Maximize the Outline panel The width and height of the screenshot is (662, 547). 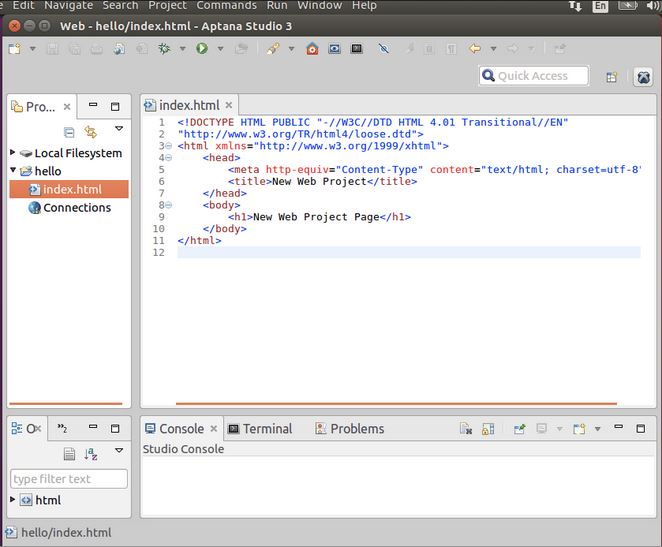(x=115, y=429)
